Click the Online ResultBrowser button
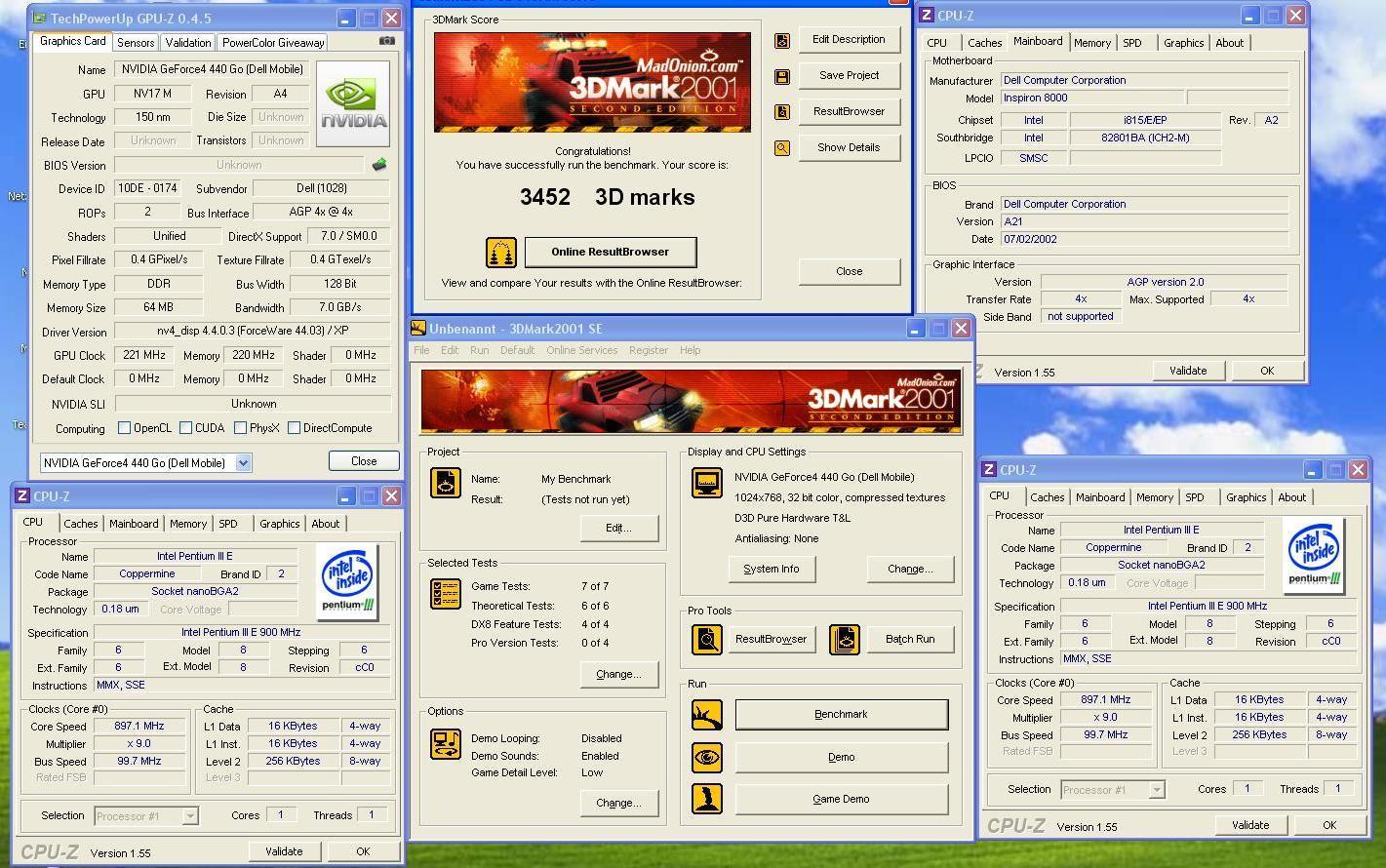The image size is (1386, 868). coord(611,252)
